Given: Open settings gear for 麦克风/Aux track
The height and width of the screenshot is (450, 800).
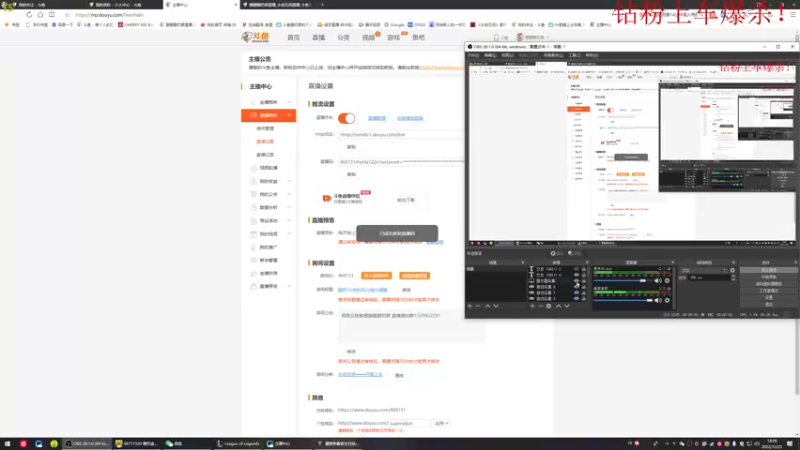Looking at the screenshot, I should 667,281.
